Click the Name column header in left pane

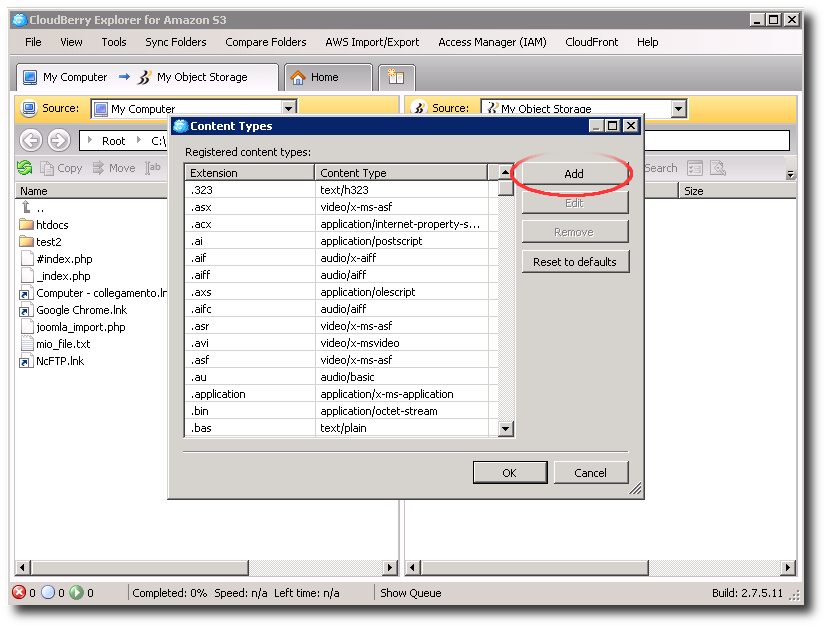91,191
